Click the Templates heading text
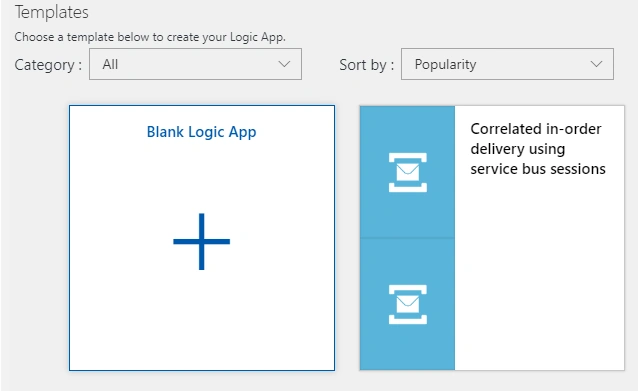This screenshot has height=391, width=638. pyautogui.click(x=52, y=12)
